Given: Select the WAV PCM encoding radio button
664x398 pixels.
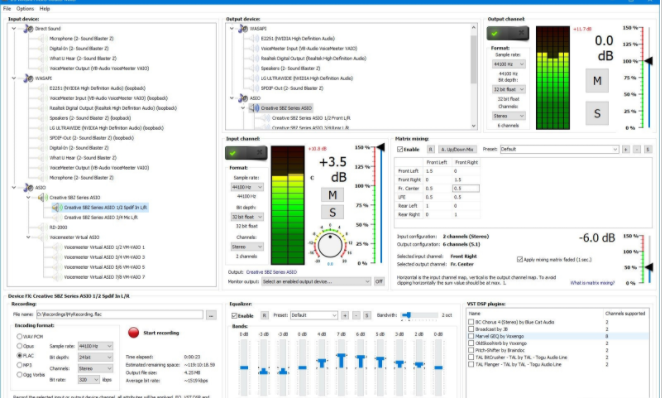Looking at the screenshot, I should point(19,337).
